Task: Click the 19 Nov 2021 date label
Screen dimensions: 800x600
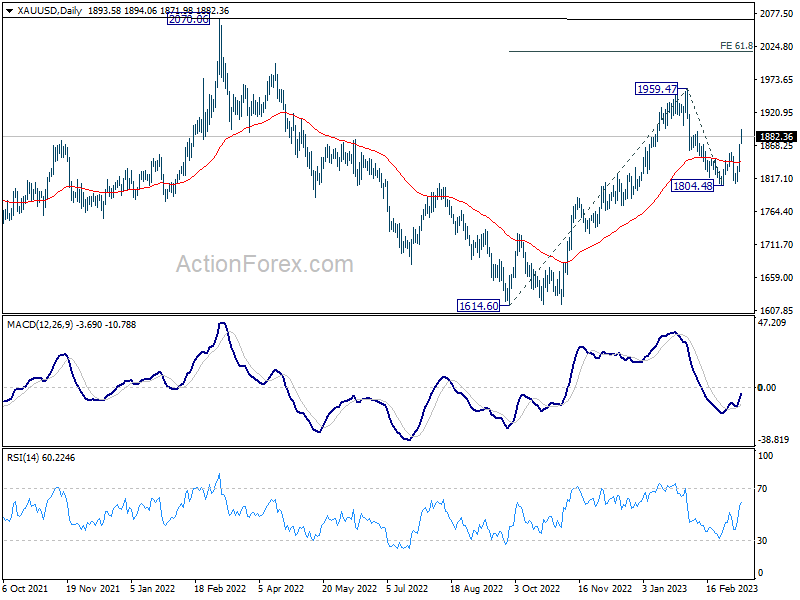Action: click(x=92, y=588)
